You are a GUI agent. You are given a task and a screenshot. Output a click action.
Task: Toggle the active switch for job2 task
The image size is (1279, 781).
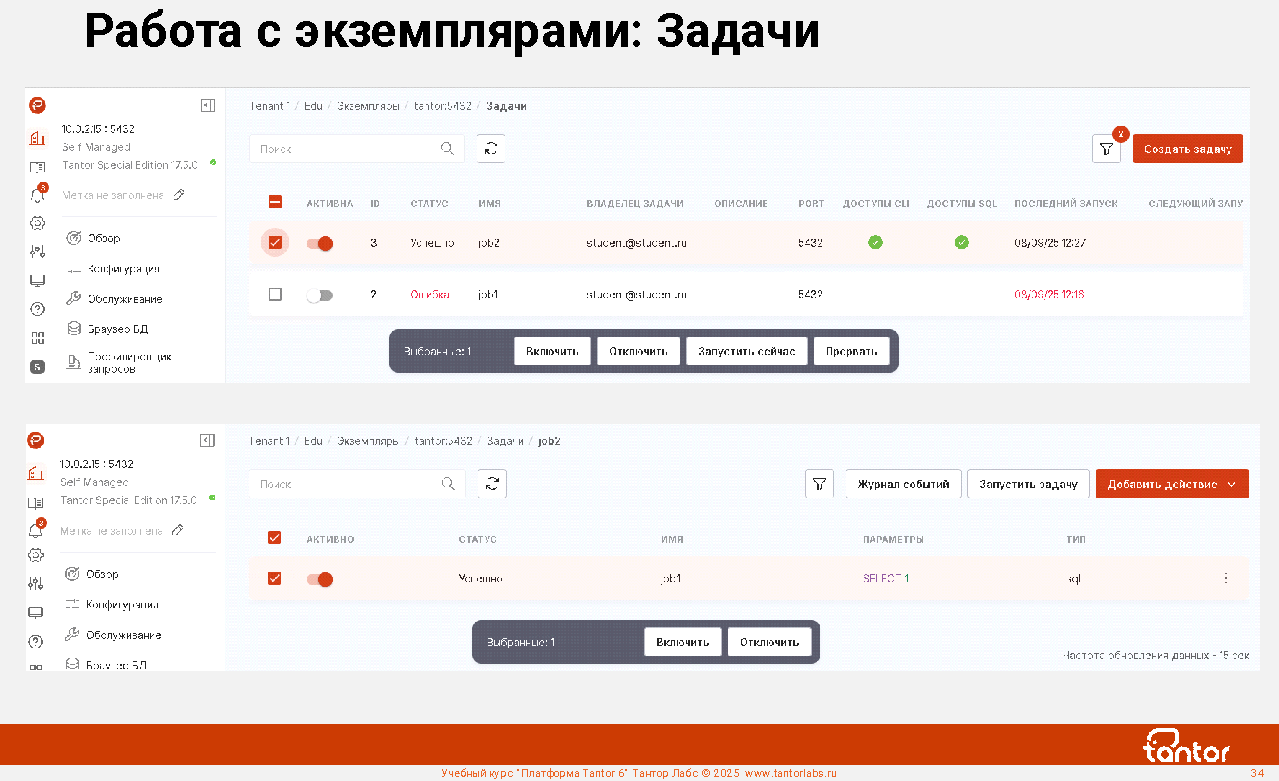(320, 243)
